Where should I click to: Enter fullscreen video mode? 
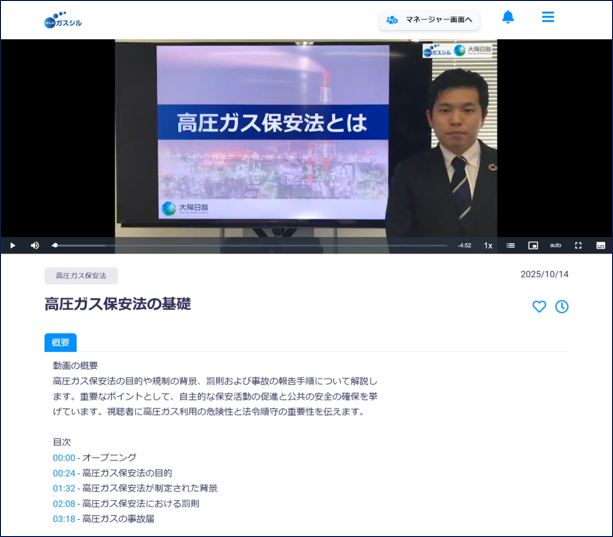(x=578, y=245)
